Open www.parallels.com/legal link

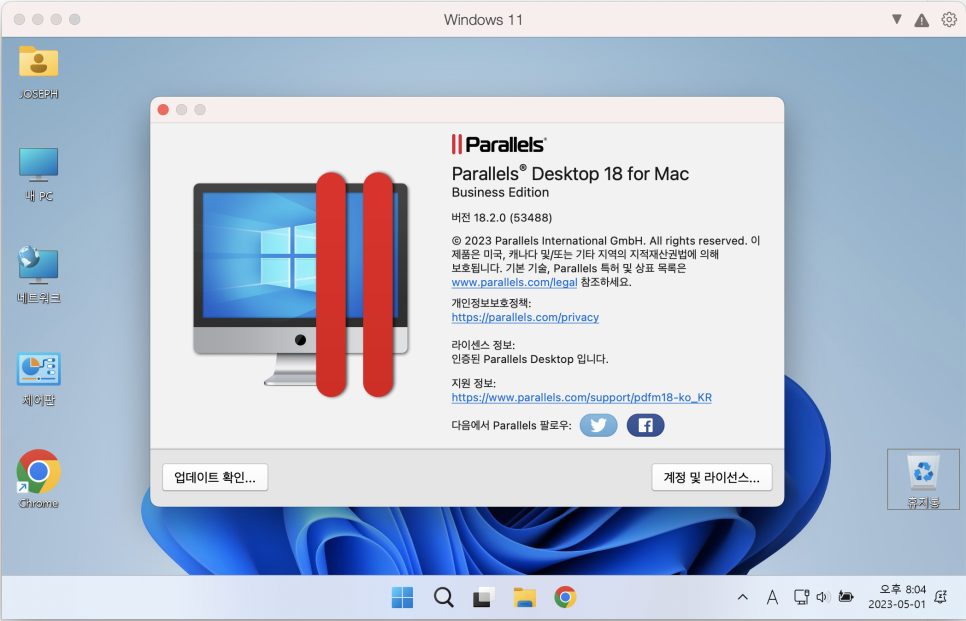click(514, 282)
